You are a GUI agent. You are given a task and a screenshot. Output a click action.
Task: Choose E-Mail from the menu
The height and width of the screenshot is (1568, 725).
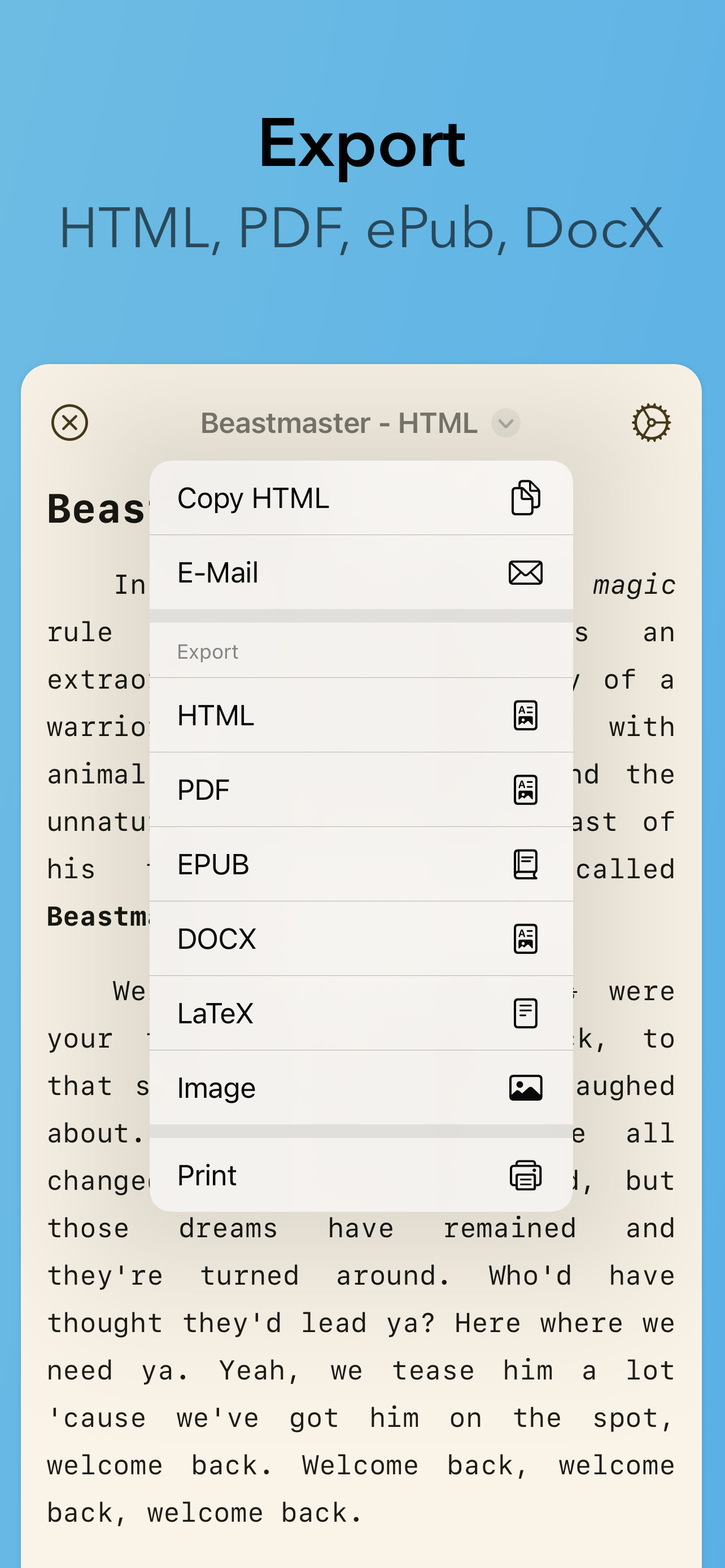pyautogui.click(x=361, y=572)
